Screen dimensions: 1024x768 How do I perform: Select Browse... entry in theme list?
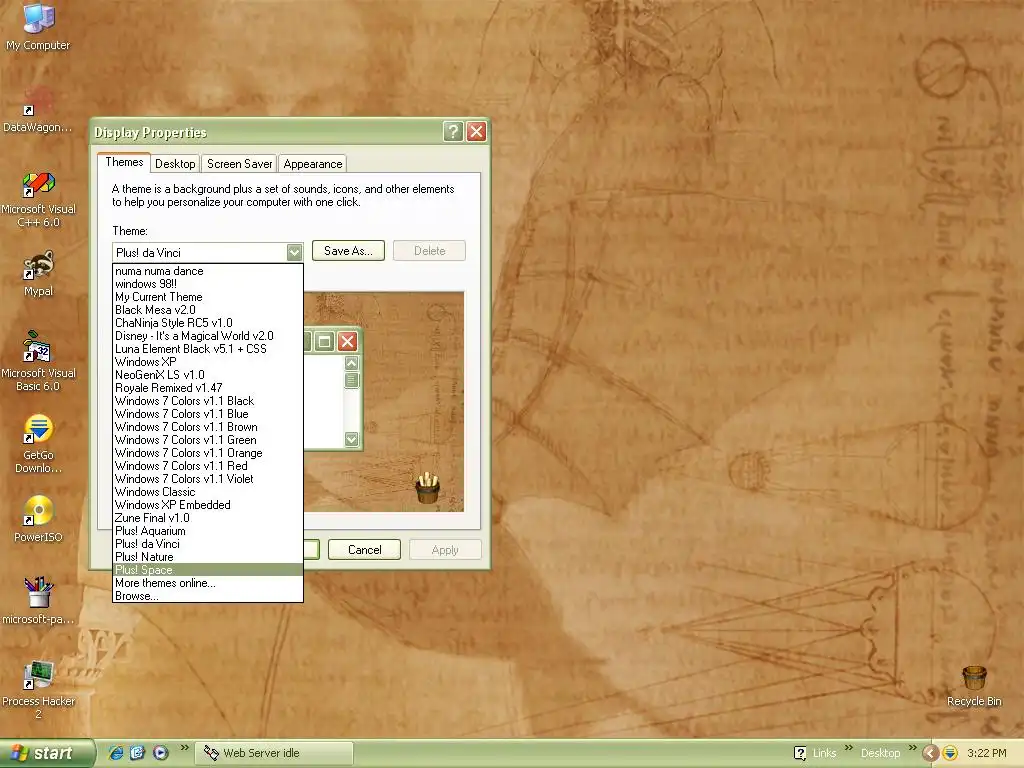click(x=208, y=596)
